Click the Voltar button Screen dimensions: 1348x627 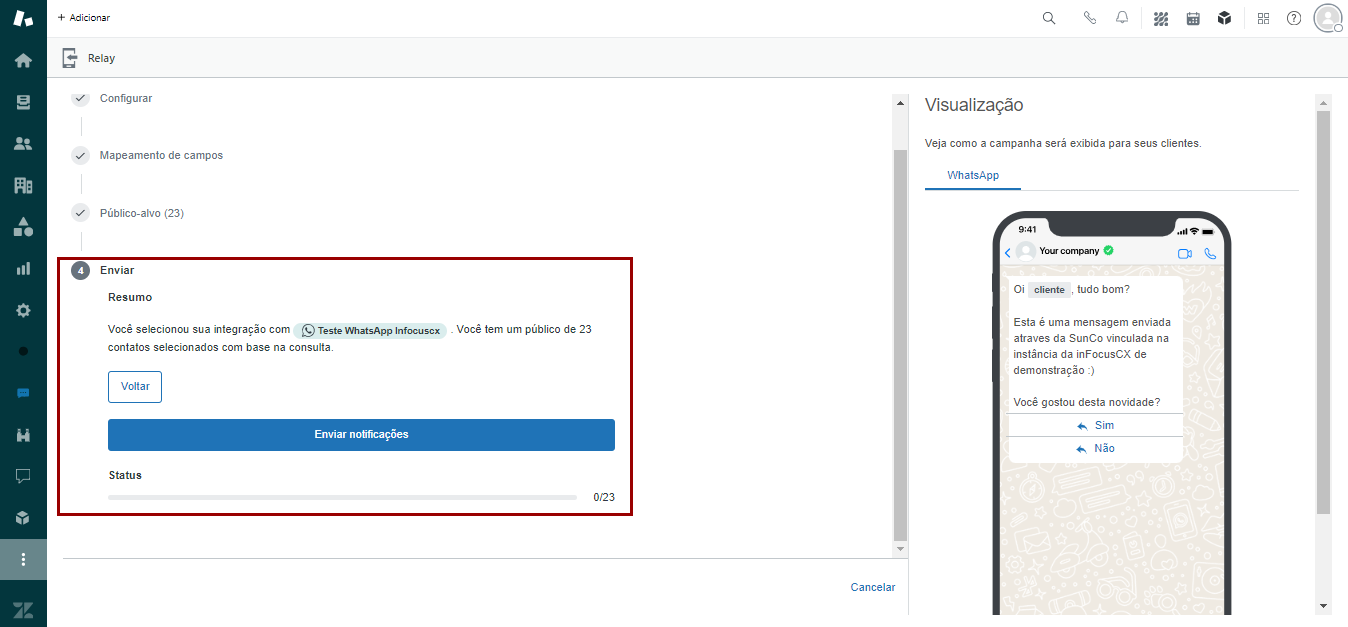[135, 387]
